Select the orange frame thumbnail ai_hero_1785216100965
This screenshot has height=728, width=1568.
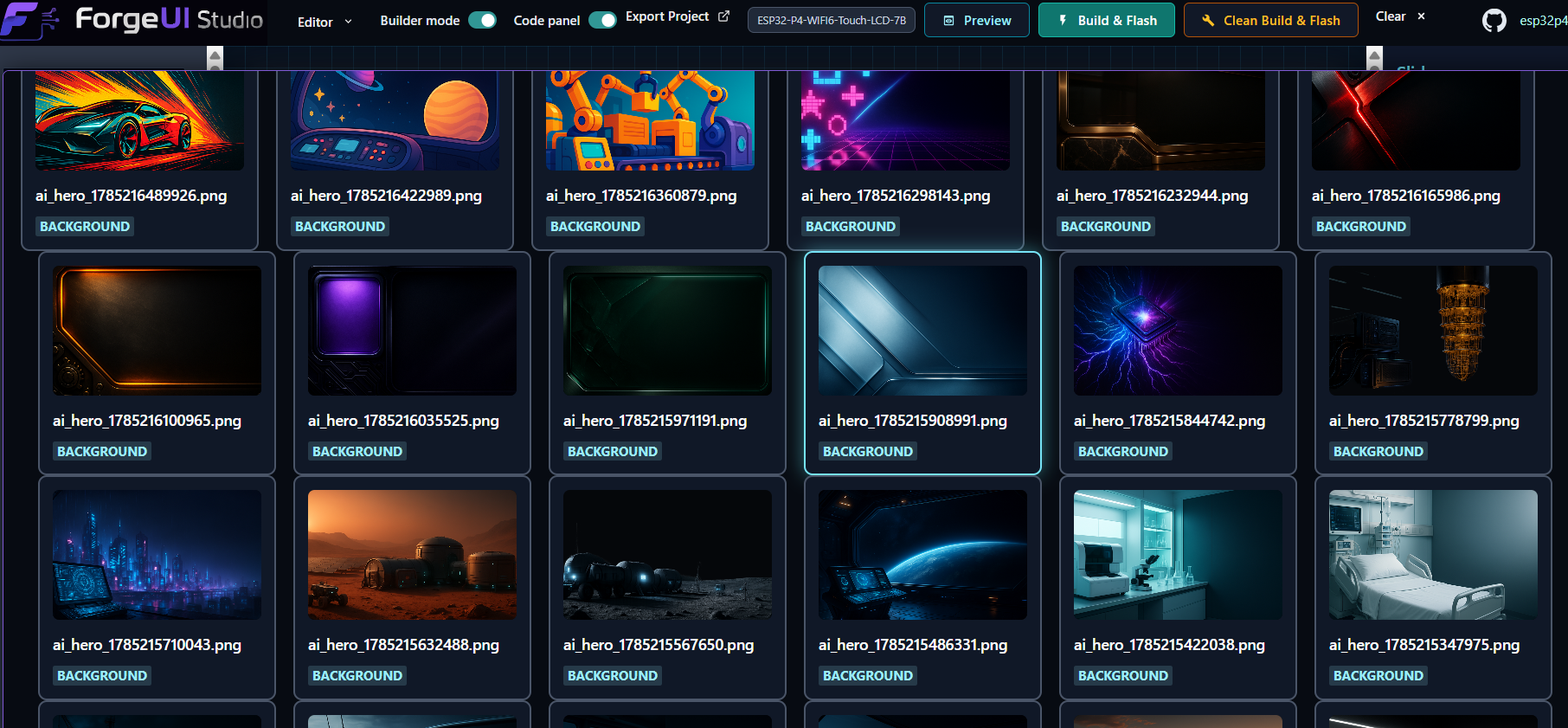tap(157, 331)
